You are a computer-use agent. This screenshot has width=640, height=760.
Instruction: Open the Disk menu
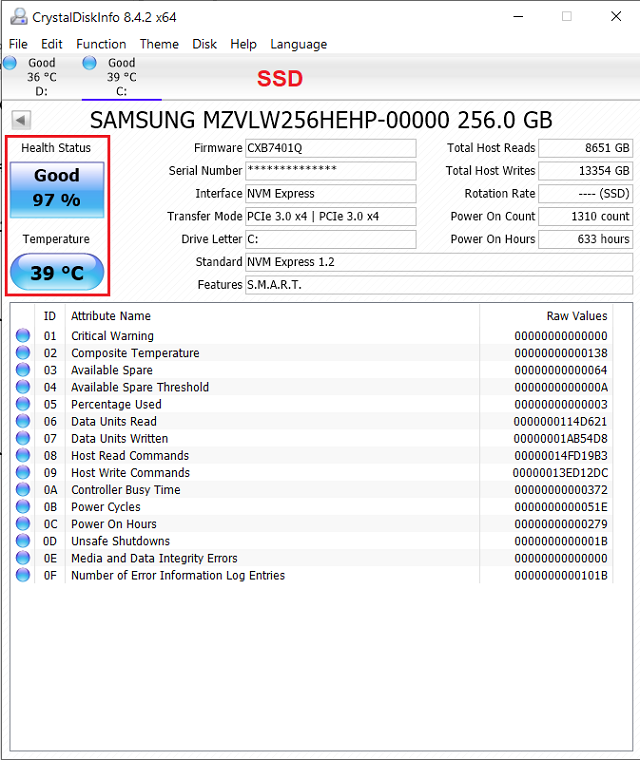pos(204,44)
